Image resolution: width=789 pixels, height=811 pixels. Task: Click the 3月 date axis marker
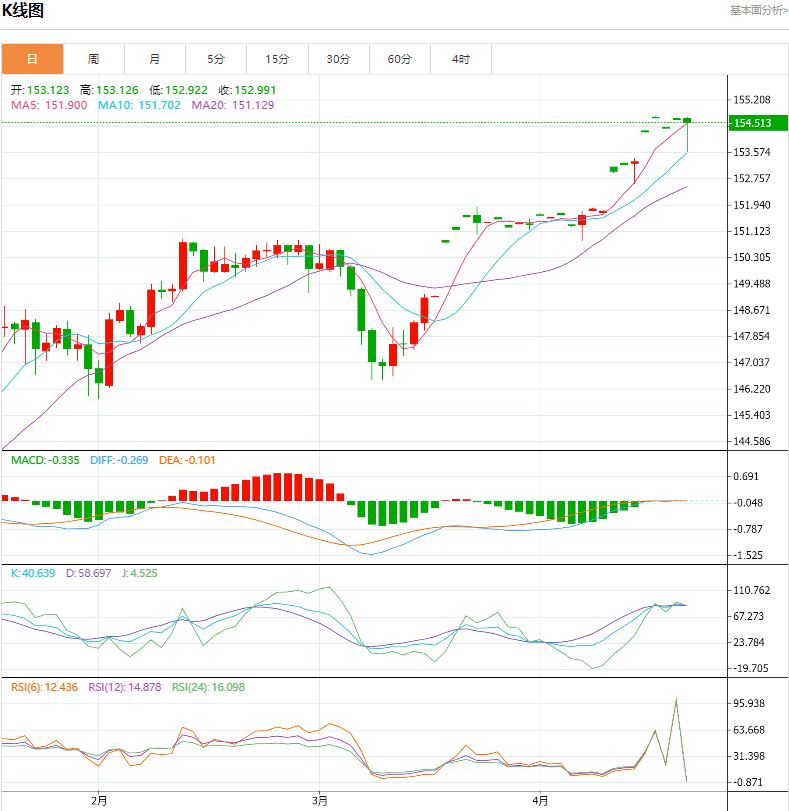pos(319,800)
